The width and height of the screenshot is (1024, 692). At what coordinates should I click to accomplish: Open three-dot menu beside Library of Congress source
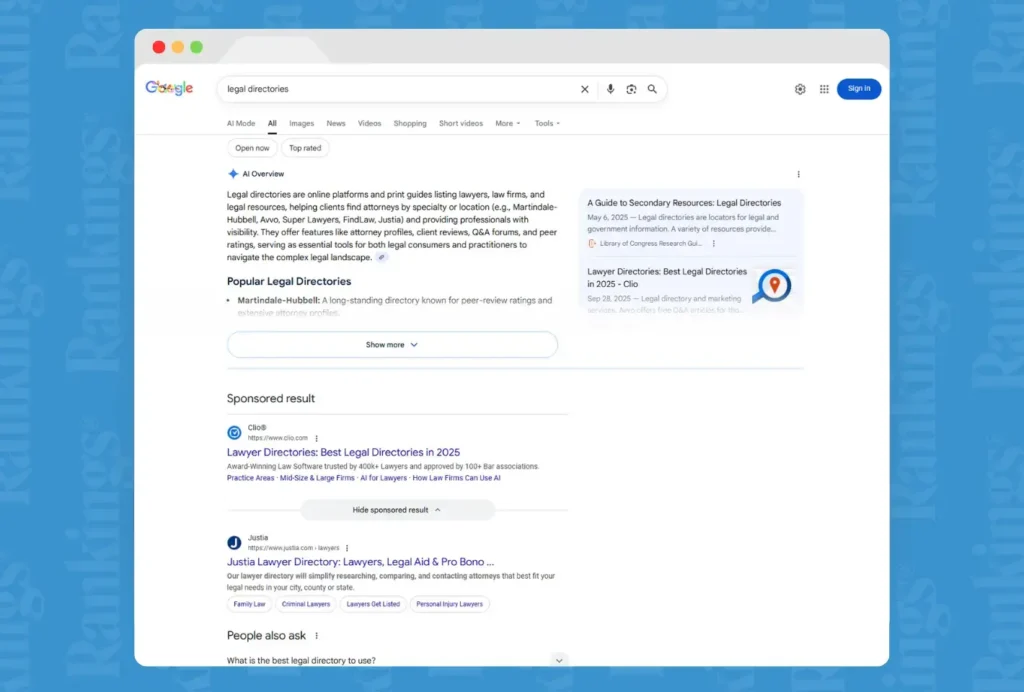[713, 244]
